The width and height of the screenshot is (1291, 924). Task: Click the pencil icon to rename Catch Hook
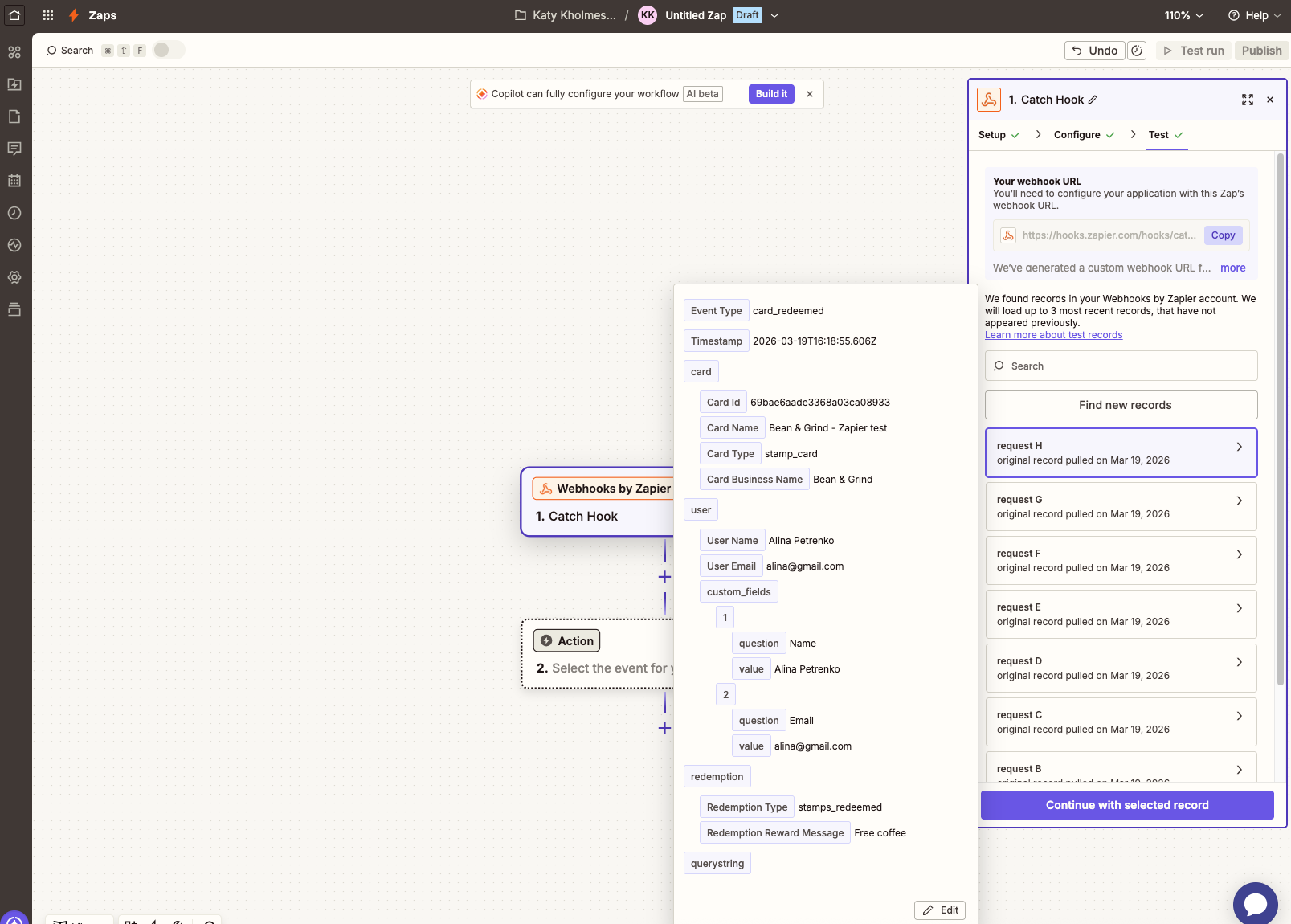coord(1093,100)
